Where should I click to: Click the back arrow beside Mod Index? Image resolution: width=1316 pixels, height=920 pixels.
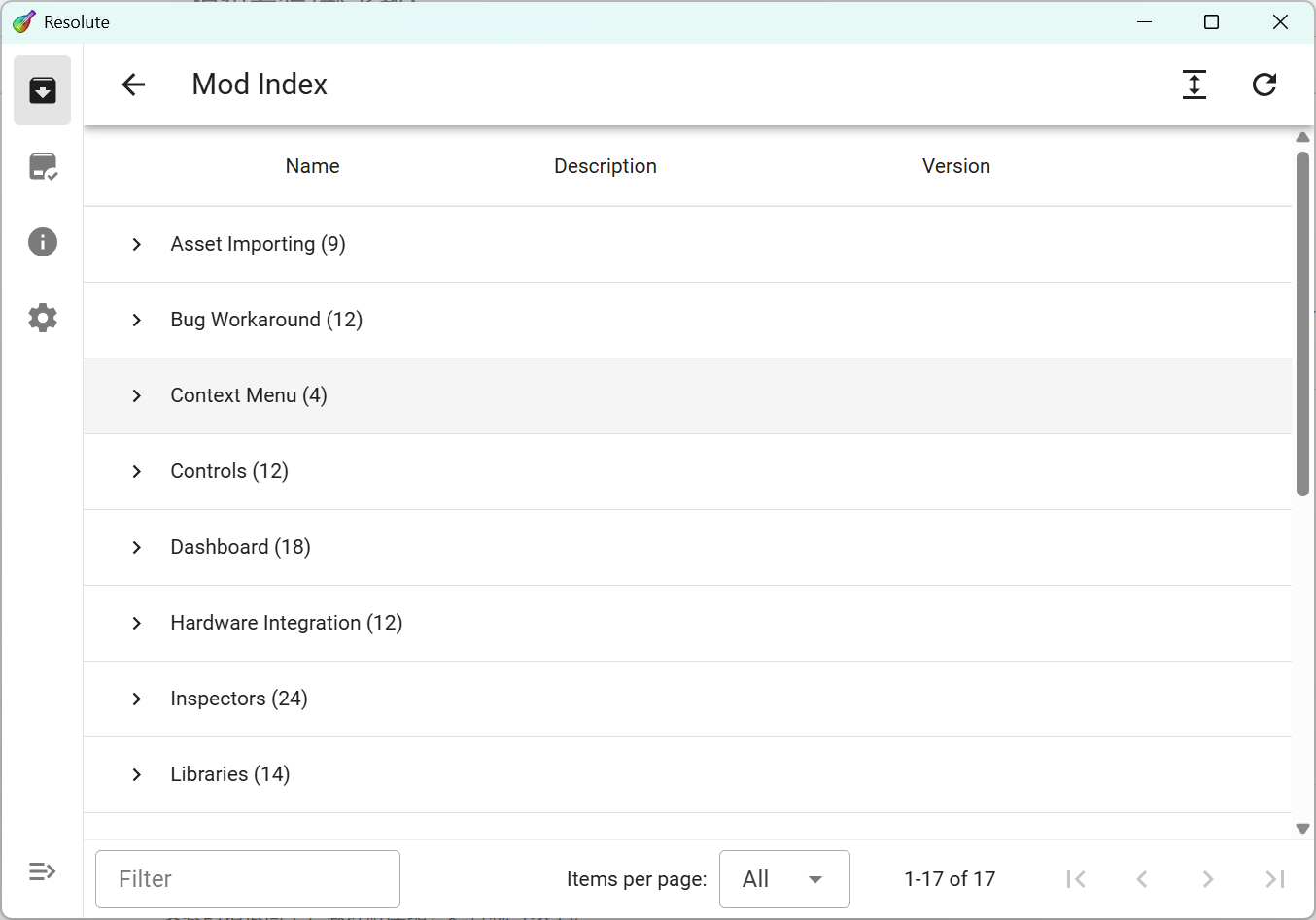click(133, 85)
